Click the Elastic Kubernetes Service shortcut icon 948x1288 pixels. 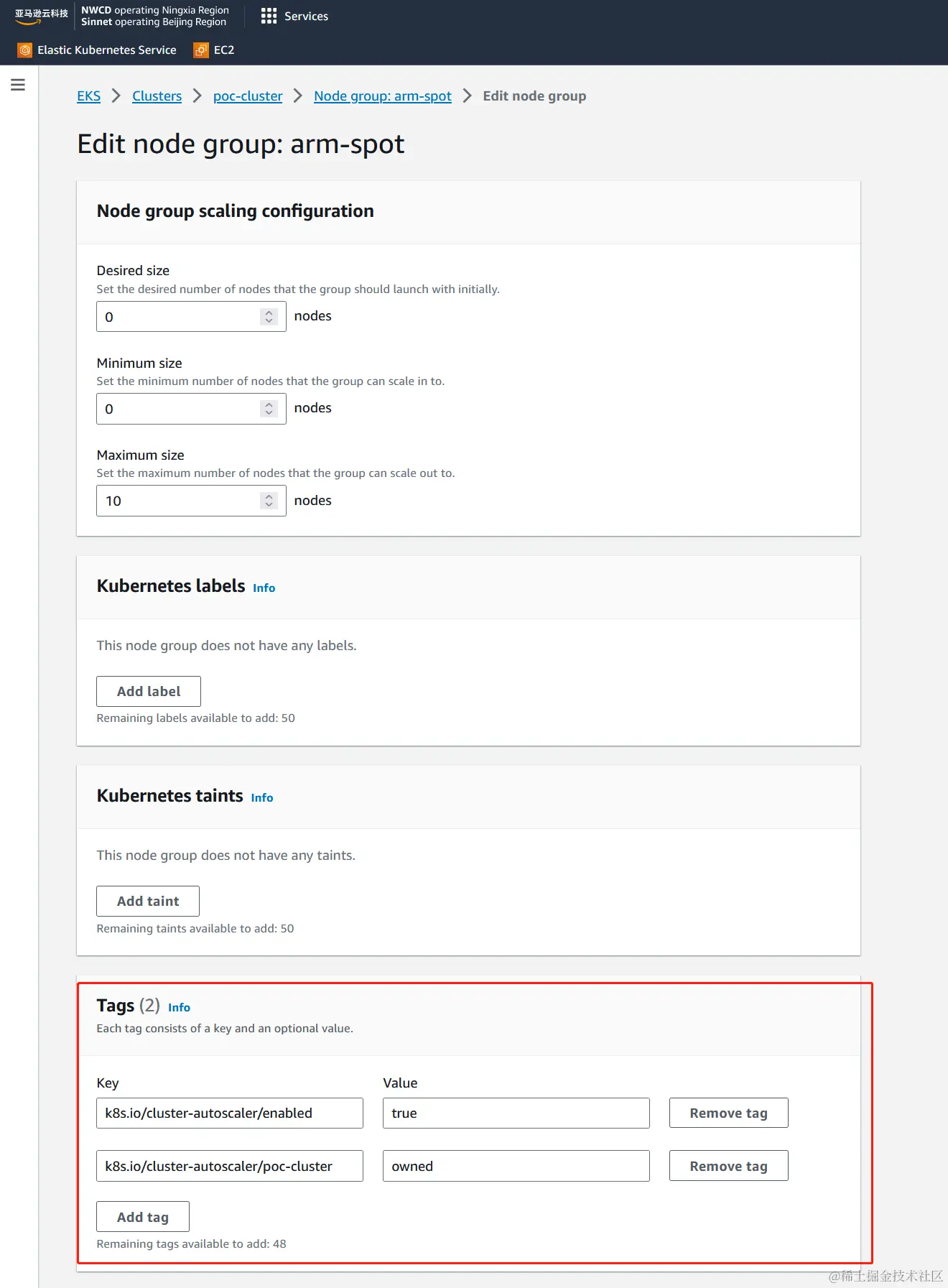[25, 50]
